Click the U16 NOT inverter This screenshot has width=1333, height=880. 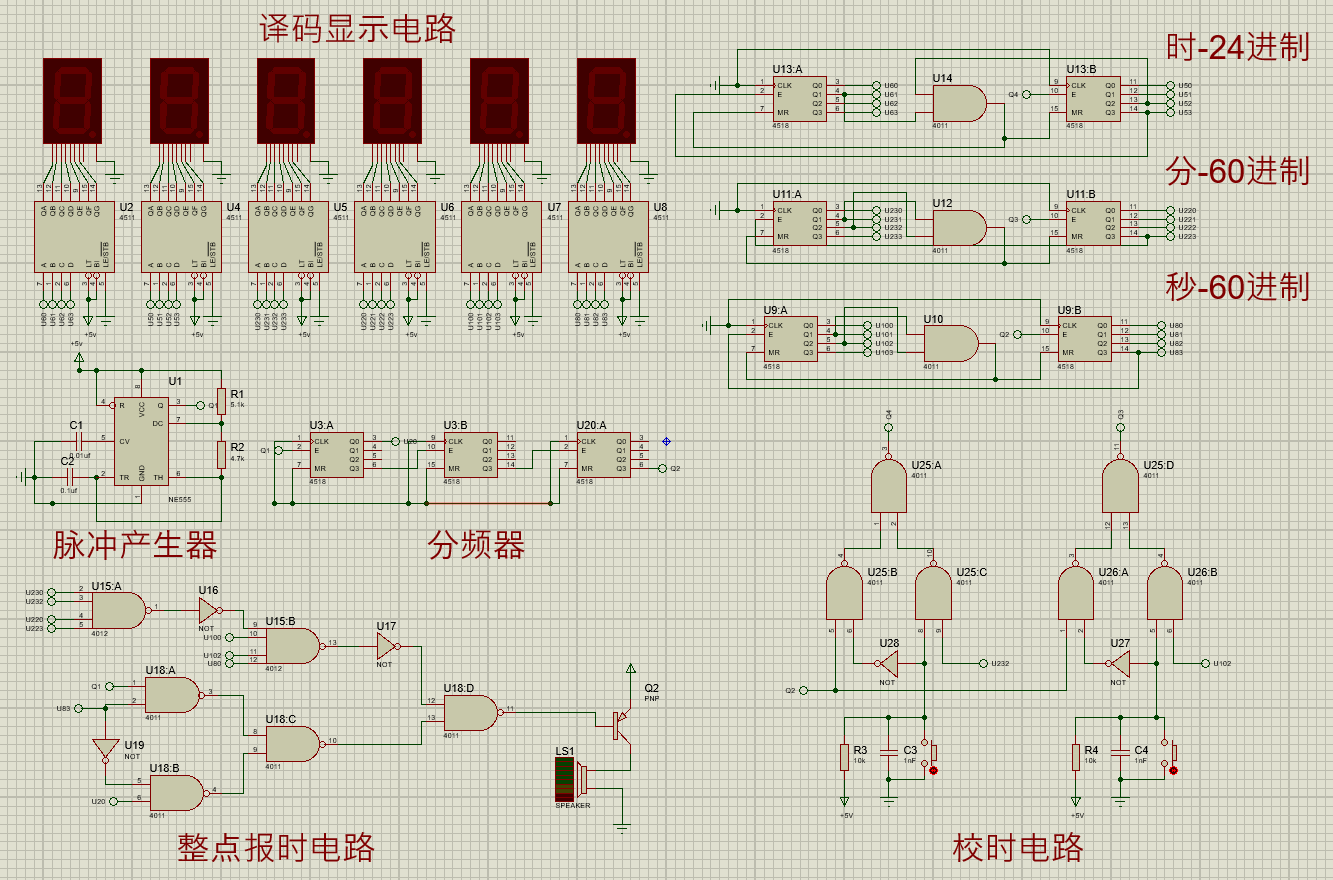(209, 609)
